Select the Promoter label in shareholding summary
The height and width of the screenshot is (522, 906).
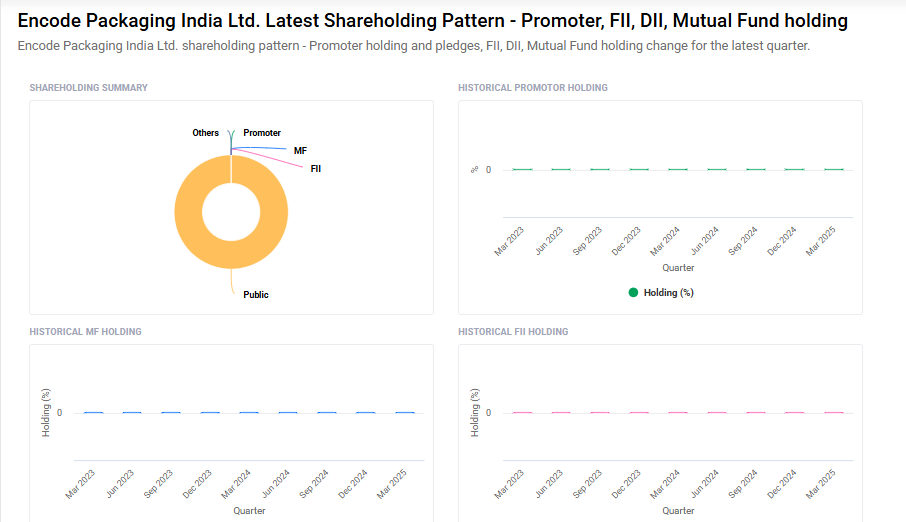pos(262,133)
